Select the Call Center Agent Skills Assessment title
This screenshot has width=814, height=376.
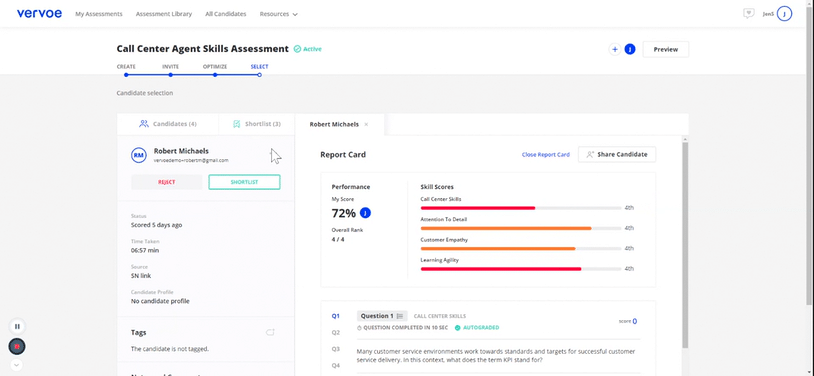coord(202,49)
